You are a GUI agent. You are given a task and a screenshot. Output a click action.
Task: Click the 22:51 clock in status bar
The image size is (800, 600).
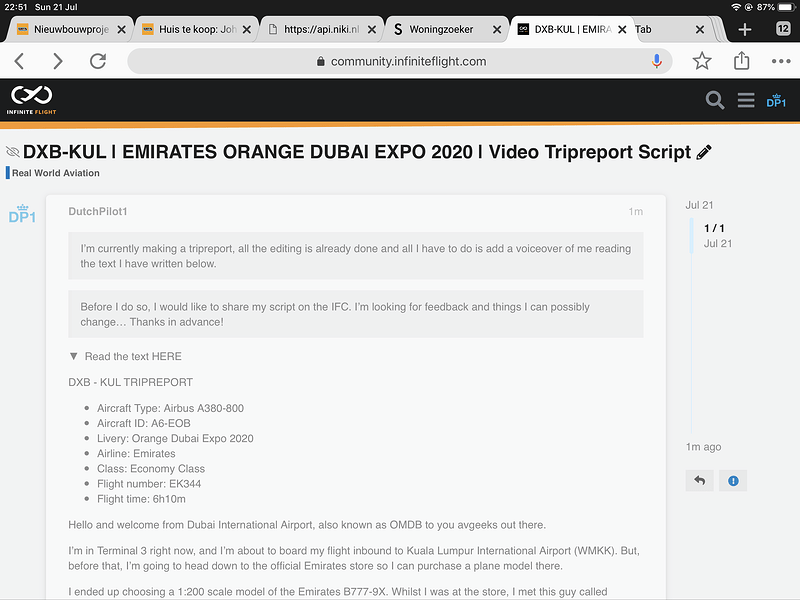point(15,7)
